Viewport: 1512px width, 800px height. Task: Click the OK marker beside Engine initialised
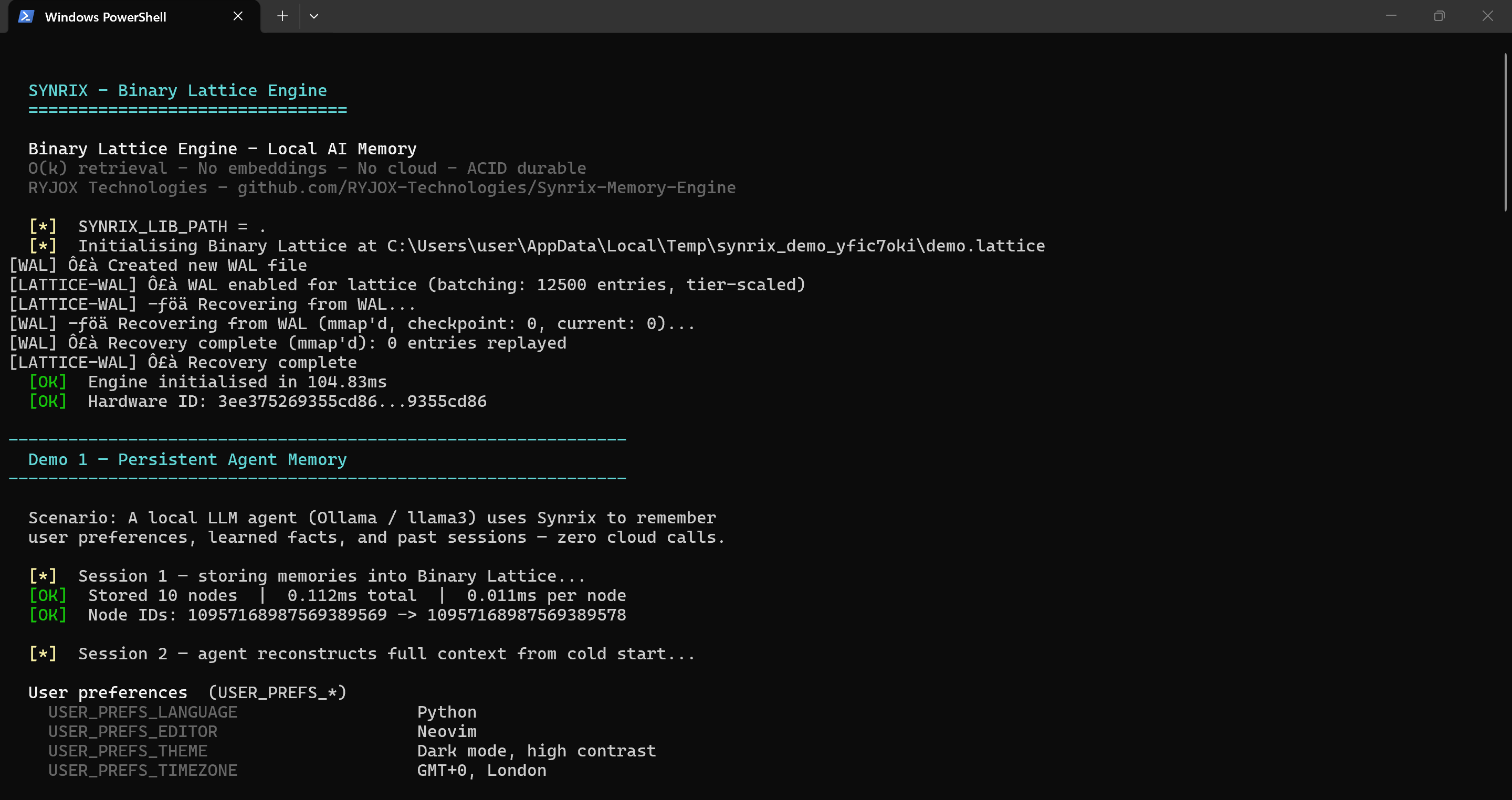point(48,382)
